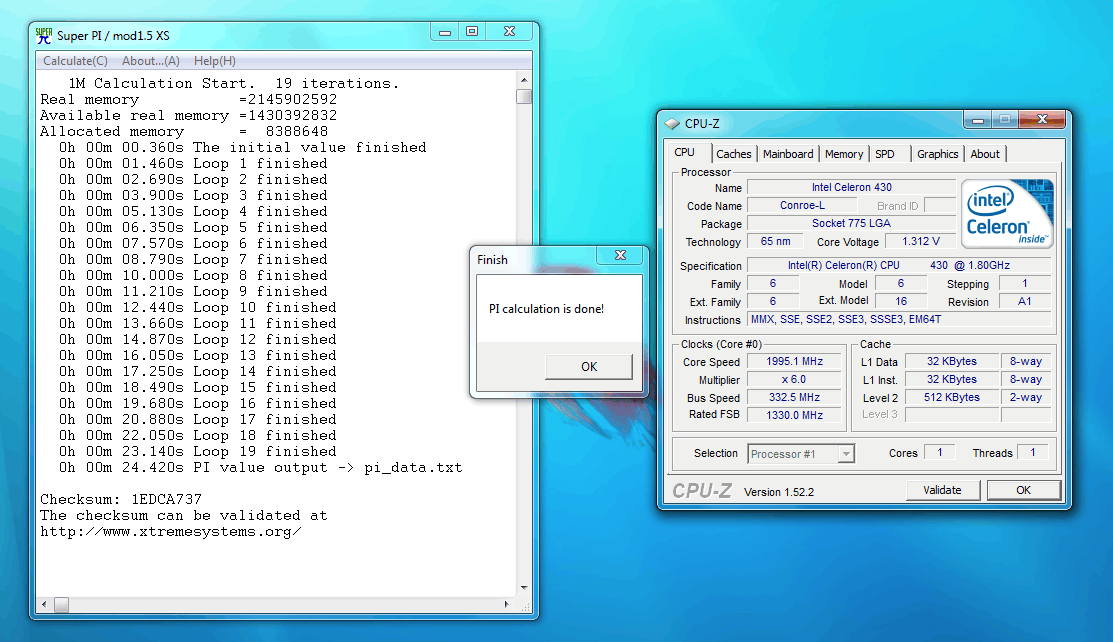
Task: Close the Finish dialog
Action: [620, 256]
